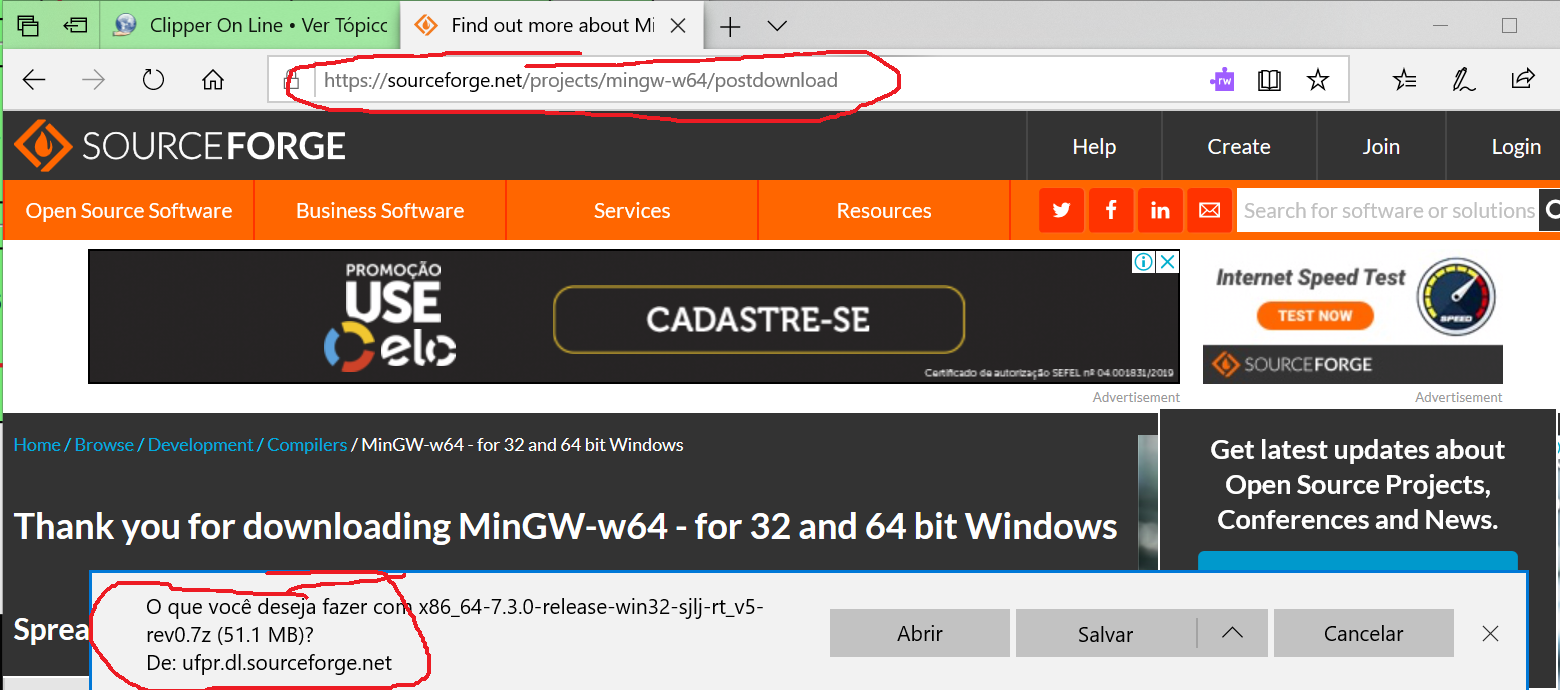Image resolution: width=1560 pixels, height=690 pixels.
Task: Show tab previews chevron
Action: click(x=776, y=26)
